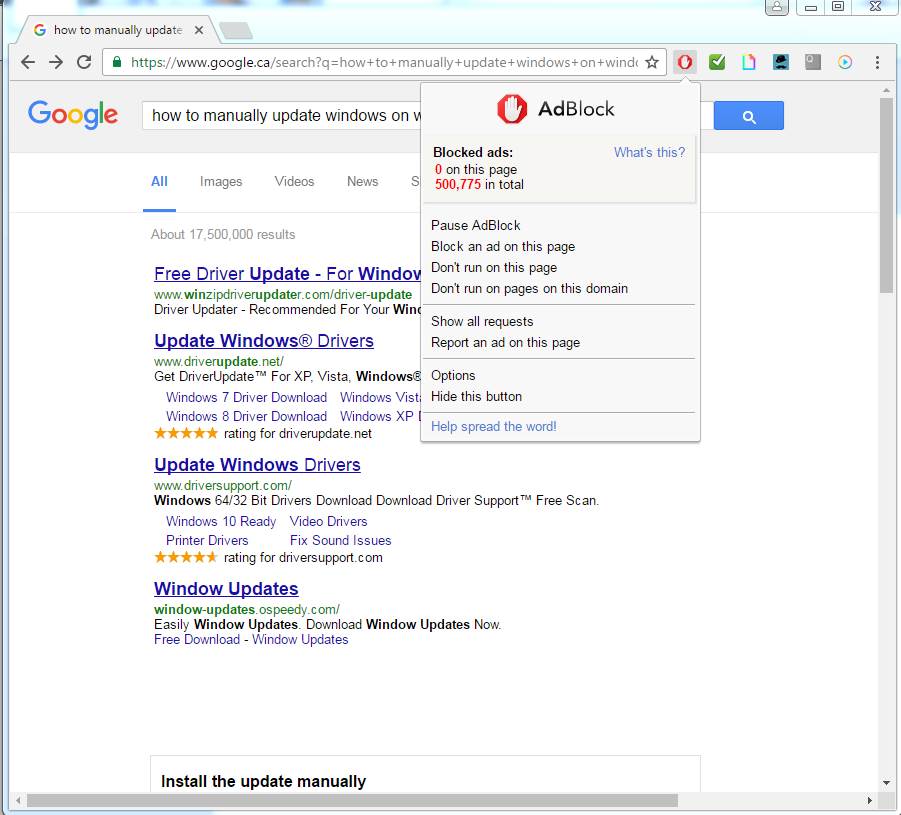Screen dimensions: 901x815
Task: Open 'Free Driver Update - For Windows' result
Action: [287, 274]
